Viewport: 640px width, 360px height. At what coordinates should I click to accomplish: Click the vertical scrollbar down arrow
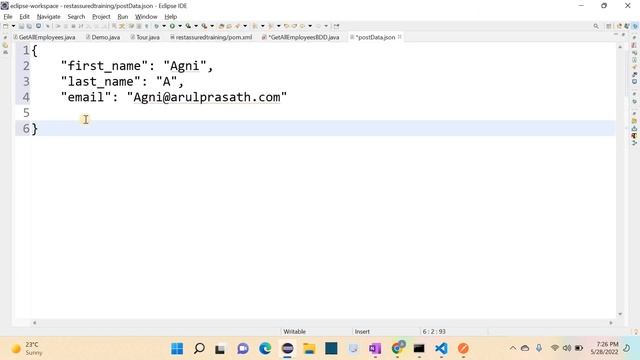point(620,314)
